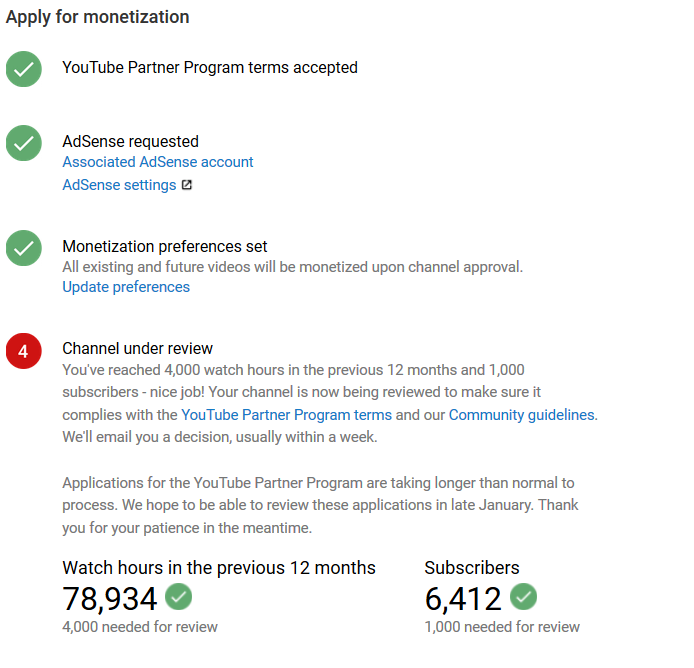694x668 pixels.
Task: Click the green checkmark next to AdSense requested
Action: 24,143
